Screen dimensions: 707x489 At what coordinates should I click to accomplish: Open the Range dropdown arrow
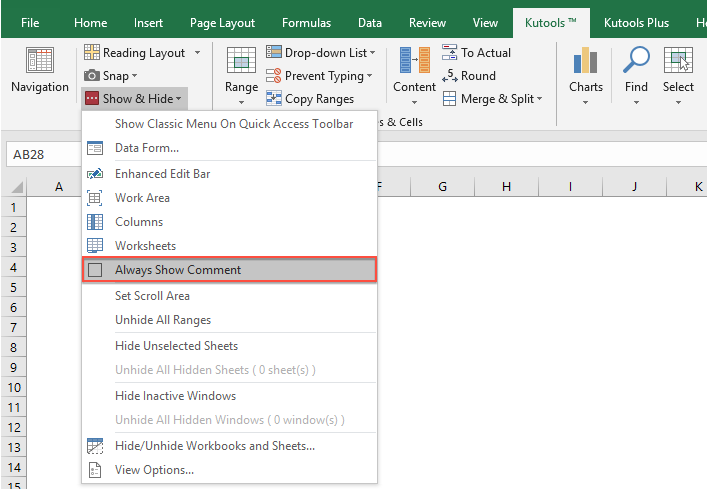point(241,102)
